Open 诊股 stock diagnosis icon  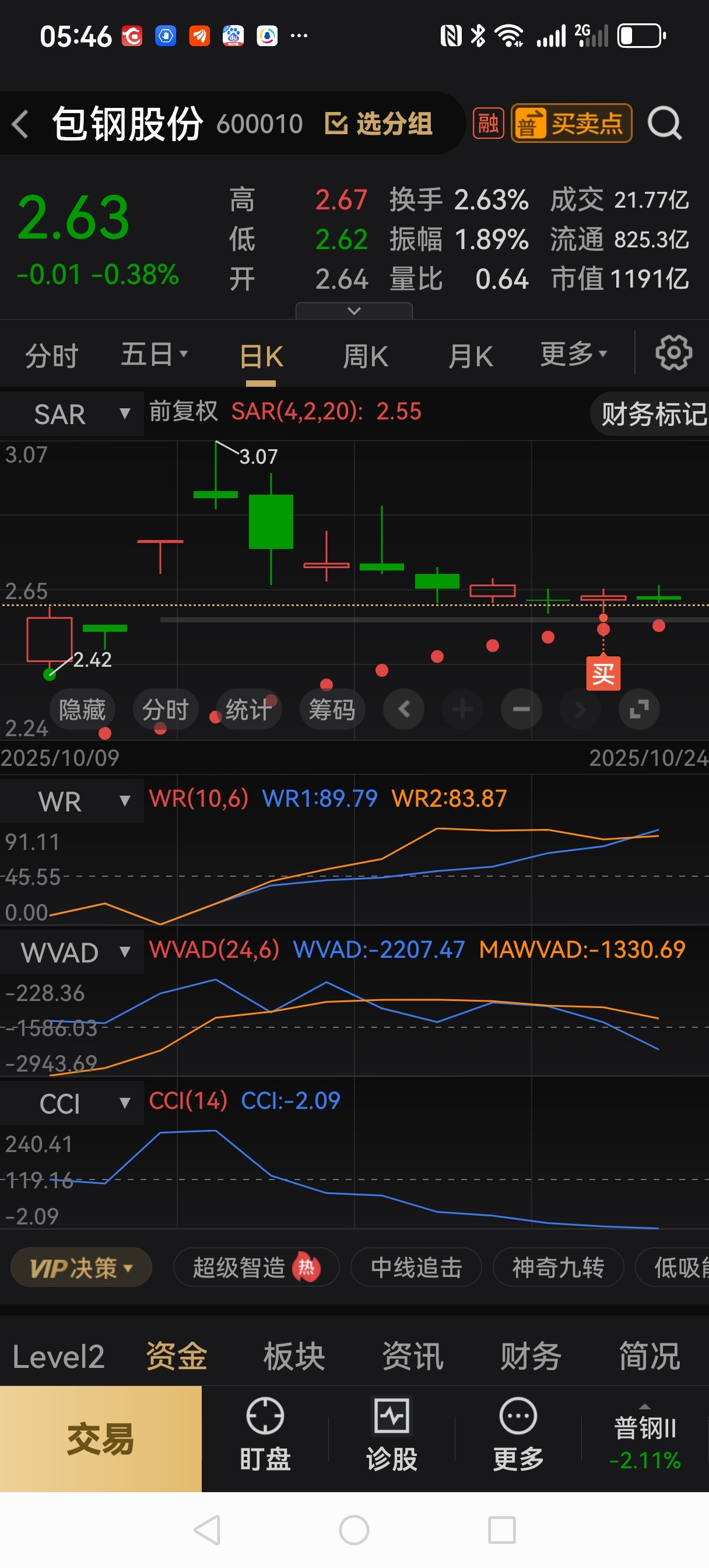(391, 1433)
